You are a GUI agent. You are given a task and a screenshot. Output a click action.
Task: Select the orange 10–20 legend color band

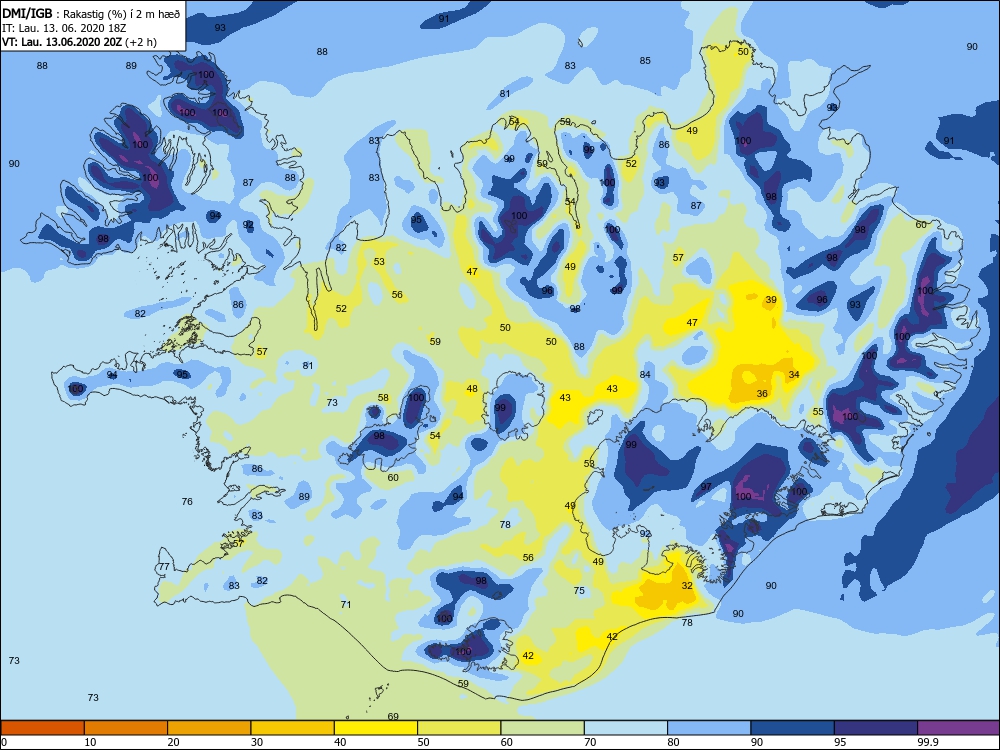[x=126, y=728]
